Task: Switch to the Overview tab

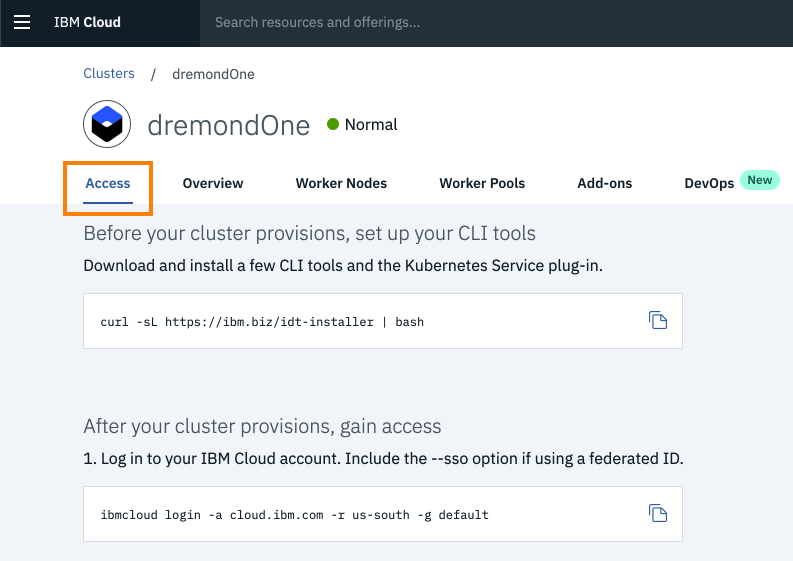Action: point(213,183)
